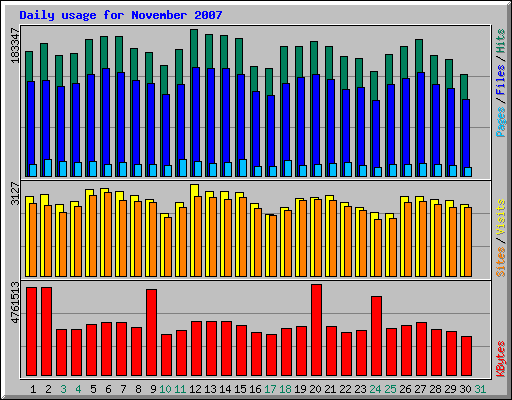The width and height of the screenshot is (512, 400).
Task: Click the 'KBytes' legend label
Action: 500,359
